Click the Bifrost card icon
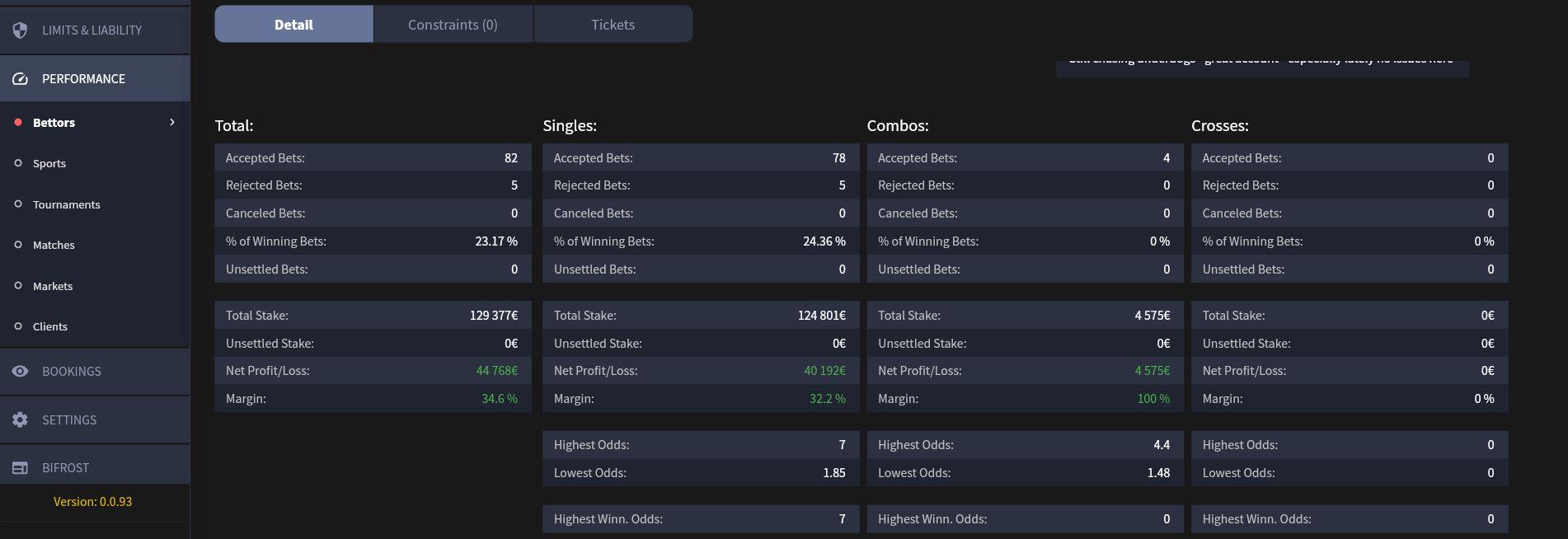1568x539 pixels. click(21, 468)
